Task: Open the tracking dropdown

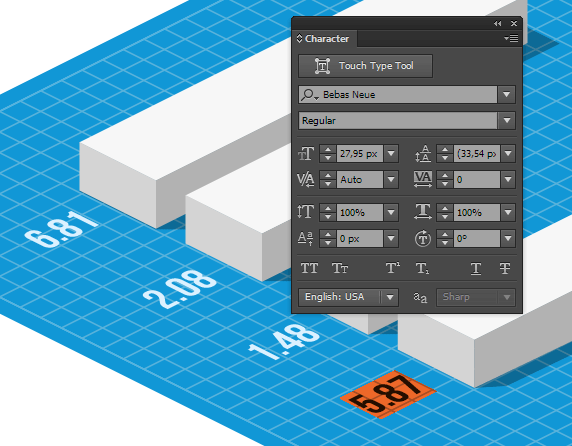Action: point(508,179)
